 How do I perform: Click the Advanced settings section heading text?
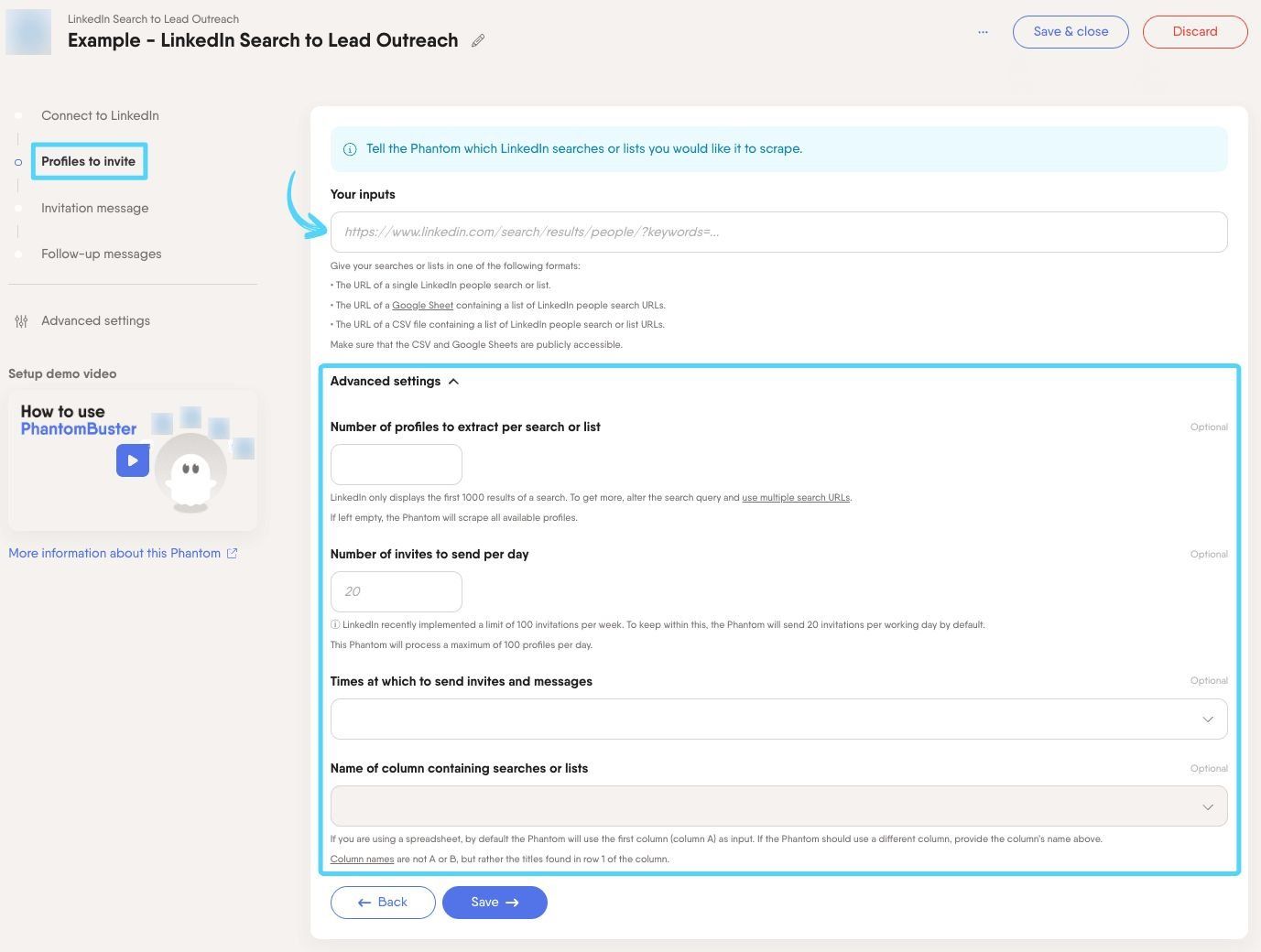click(385, 381)
